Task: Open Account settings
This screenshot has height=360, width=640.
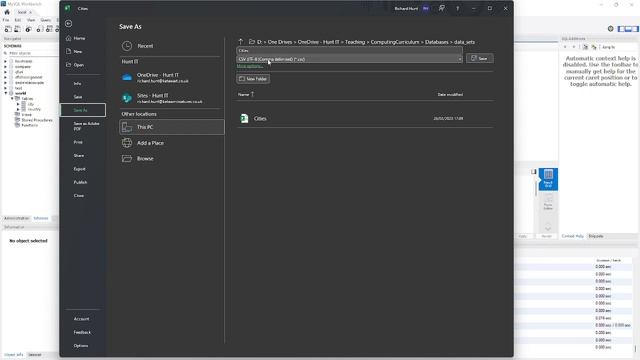Action: 82,319
